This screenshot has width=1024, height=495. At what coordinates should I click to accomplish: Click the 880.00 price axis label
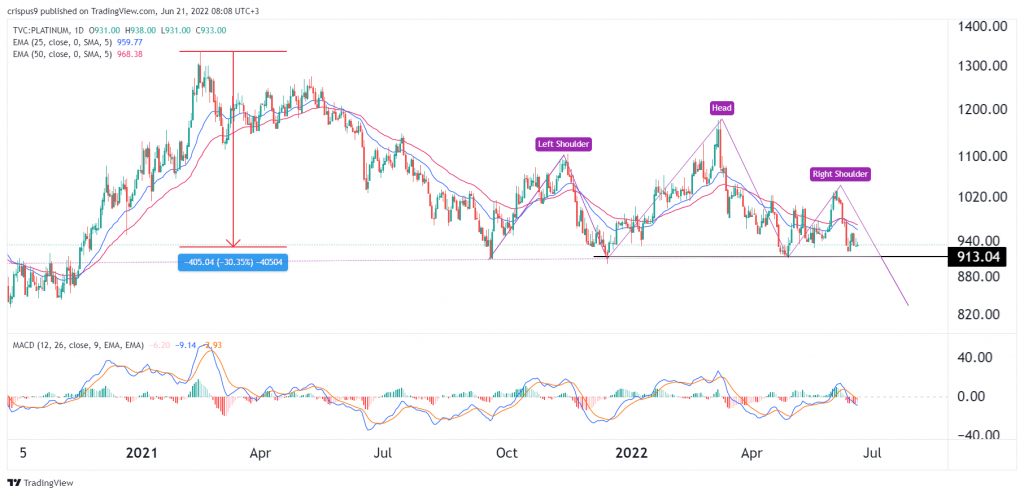pos(979,276)
